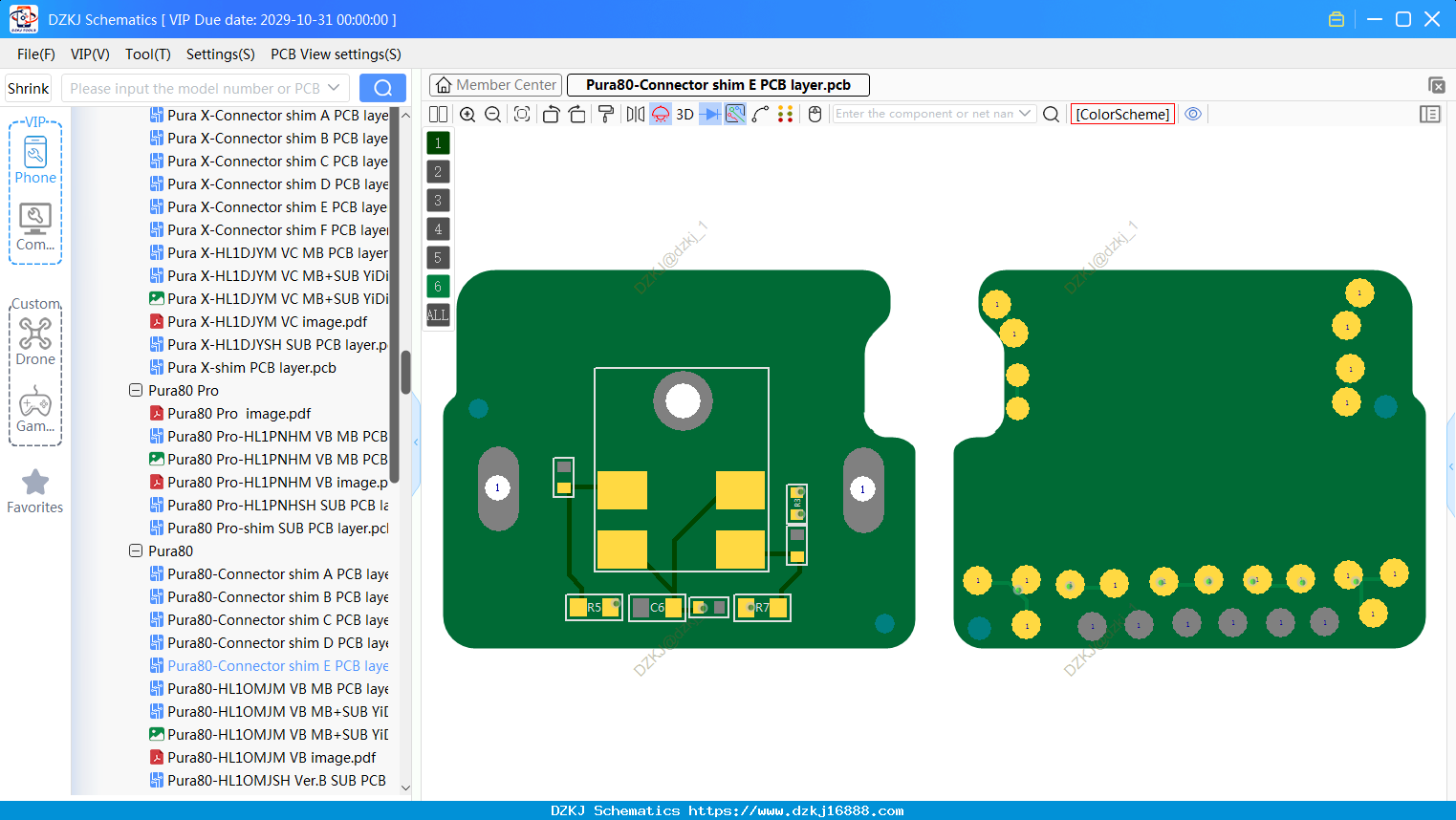
Task: Open the Tool(T) menu
Action: [x=148, y=54]
